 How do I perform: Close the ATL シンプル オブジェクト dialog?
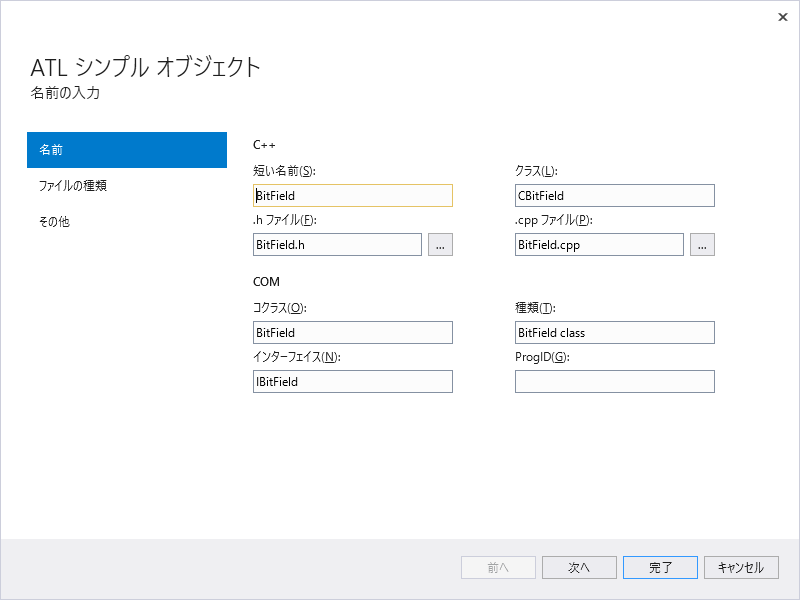(x=783, y=17)
